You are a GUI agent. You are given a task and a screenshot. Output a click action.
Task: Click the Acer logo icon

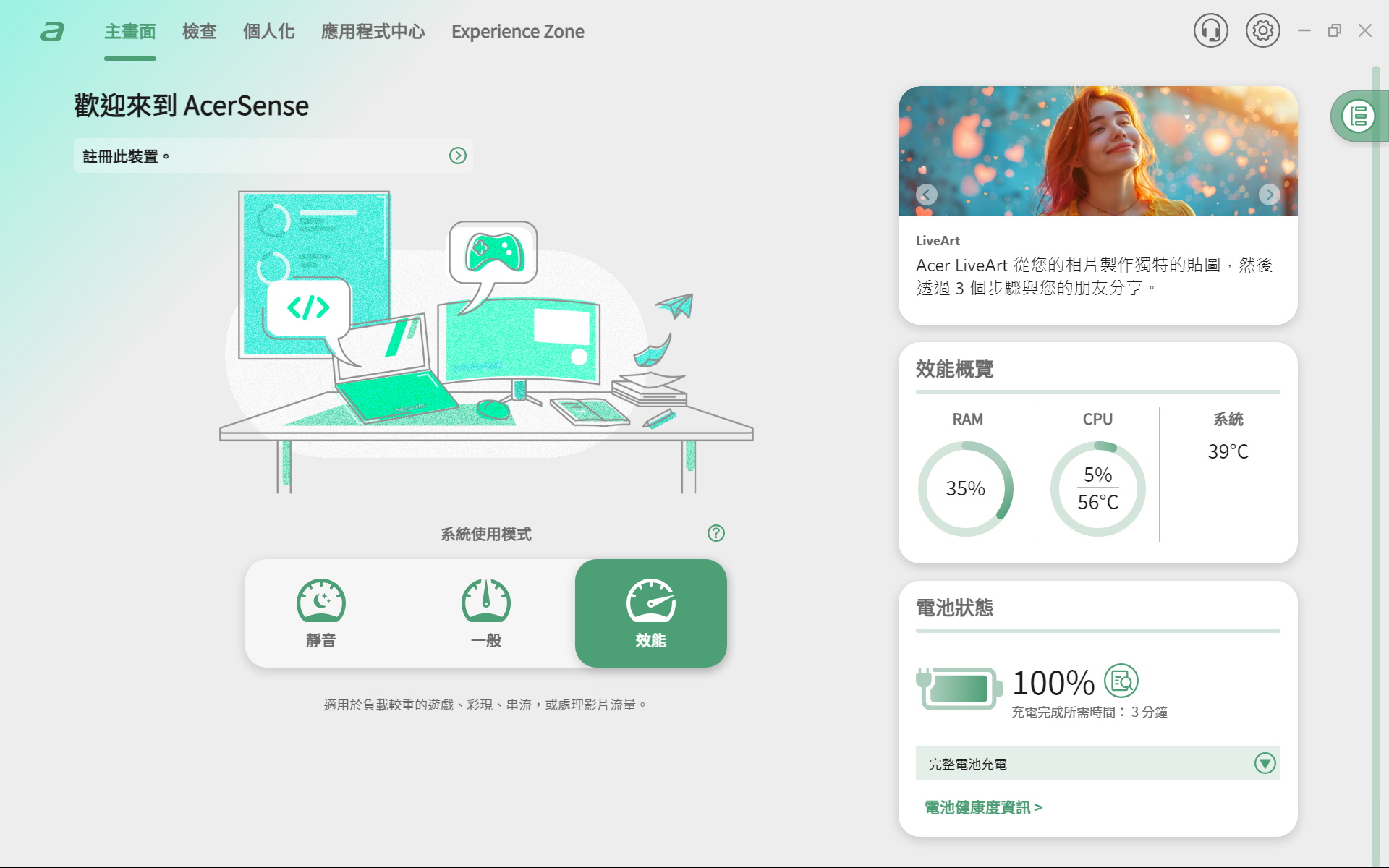(52, 31)
